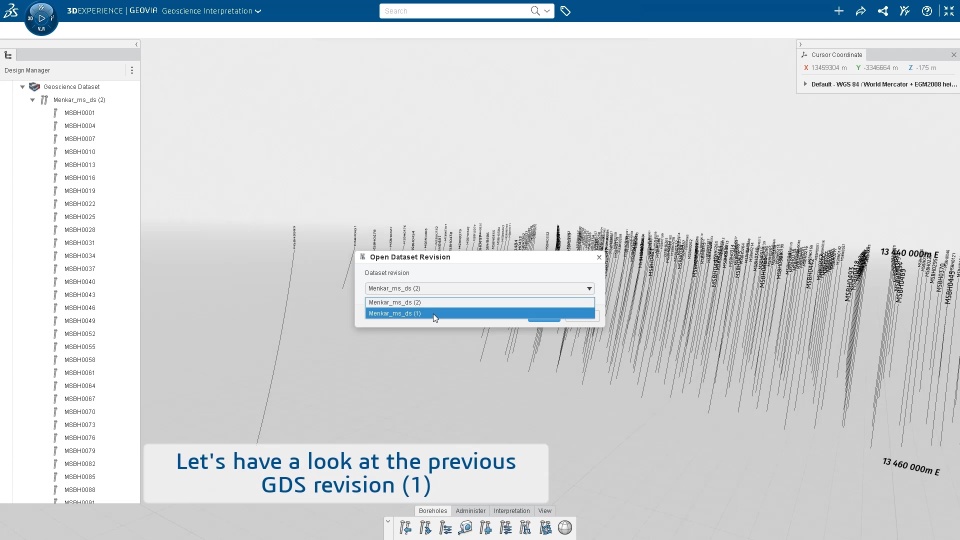Click the sixth borehole filter tool icon
Viewport: 960px width, 540px height.
(506, 527)
